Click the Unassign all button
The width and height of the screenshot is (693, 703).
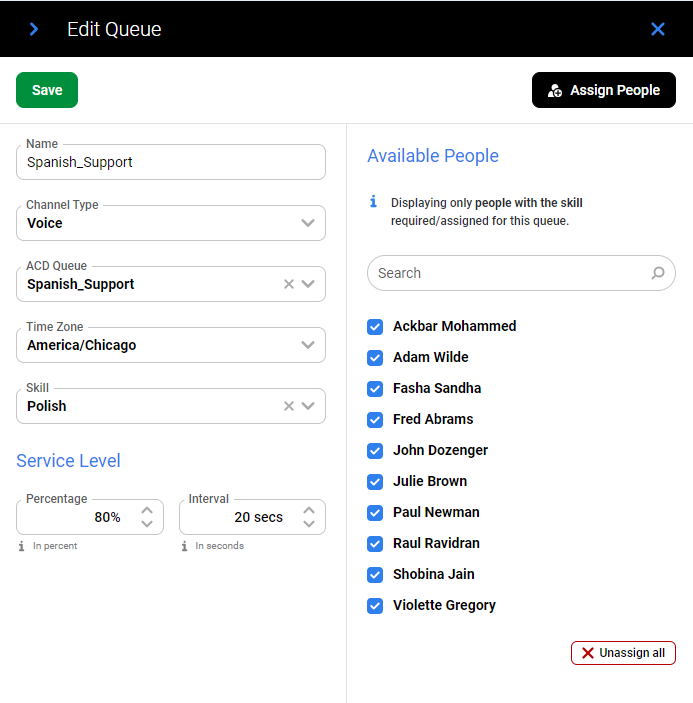[623, 653]
